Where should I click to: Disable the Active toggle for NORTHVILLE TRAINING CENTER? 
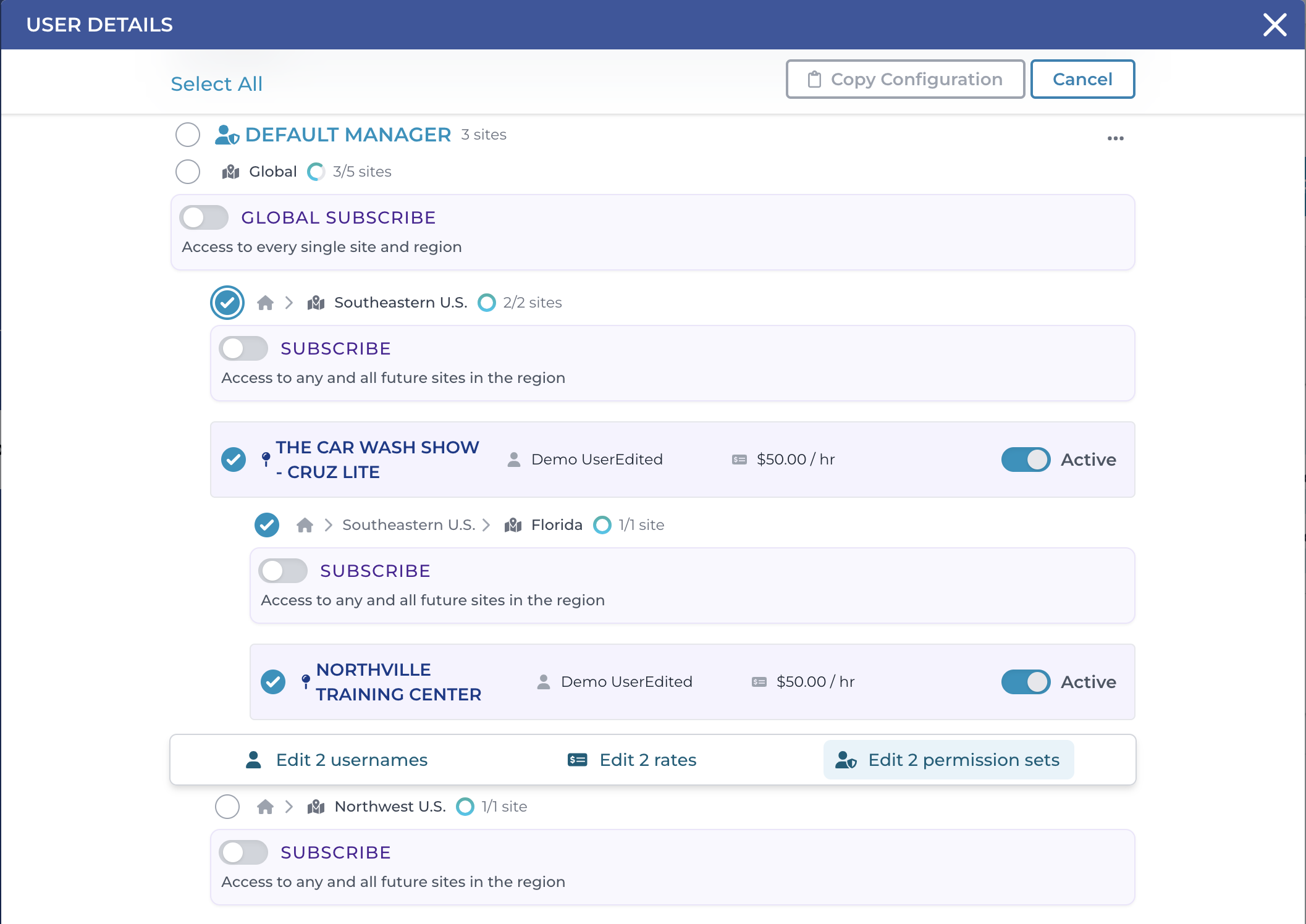1026,682
